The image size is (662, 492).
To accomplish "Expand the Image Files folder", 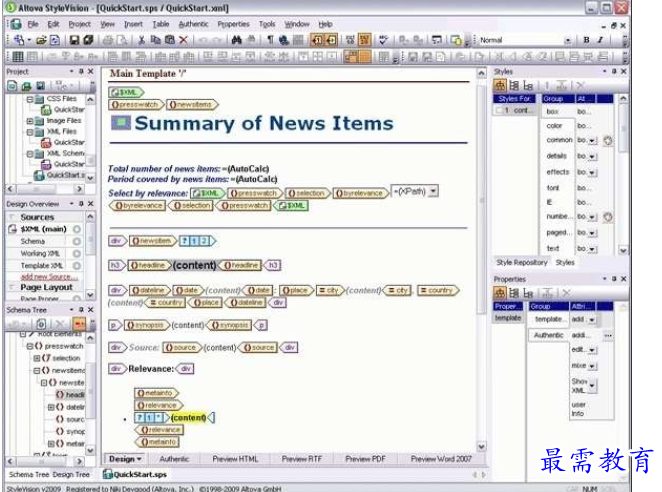I will [30, 121].
